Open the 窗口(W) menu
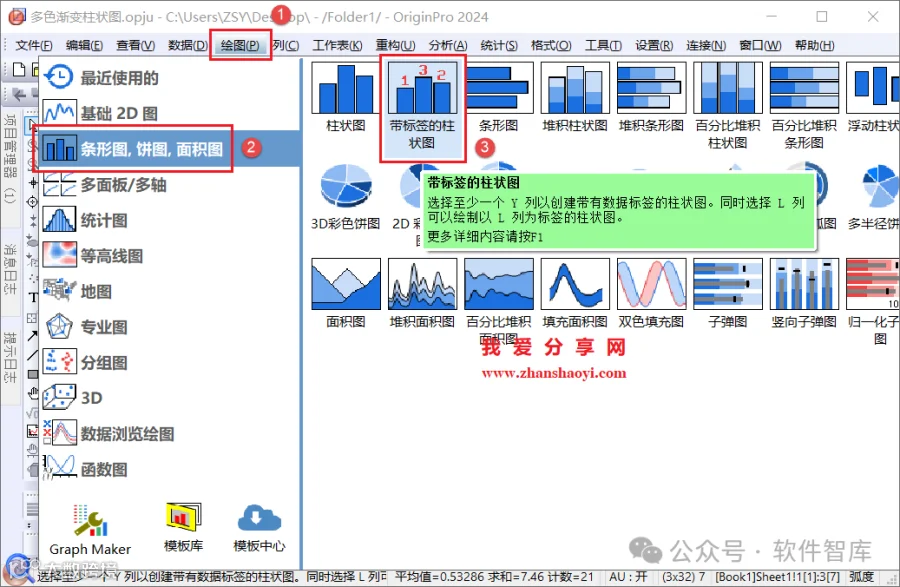This screenshot has height=587, width=900. click(760, 45)
